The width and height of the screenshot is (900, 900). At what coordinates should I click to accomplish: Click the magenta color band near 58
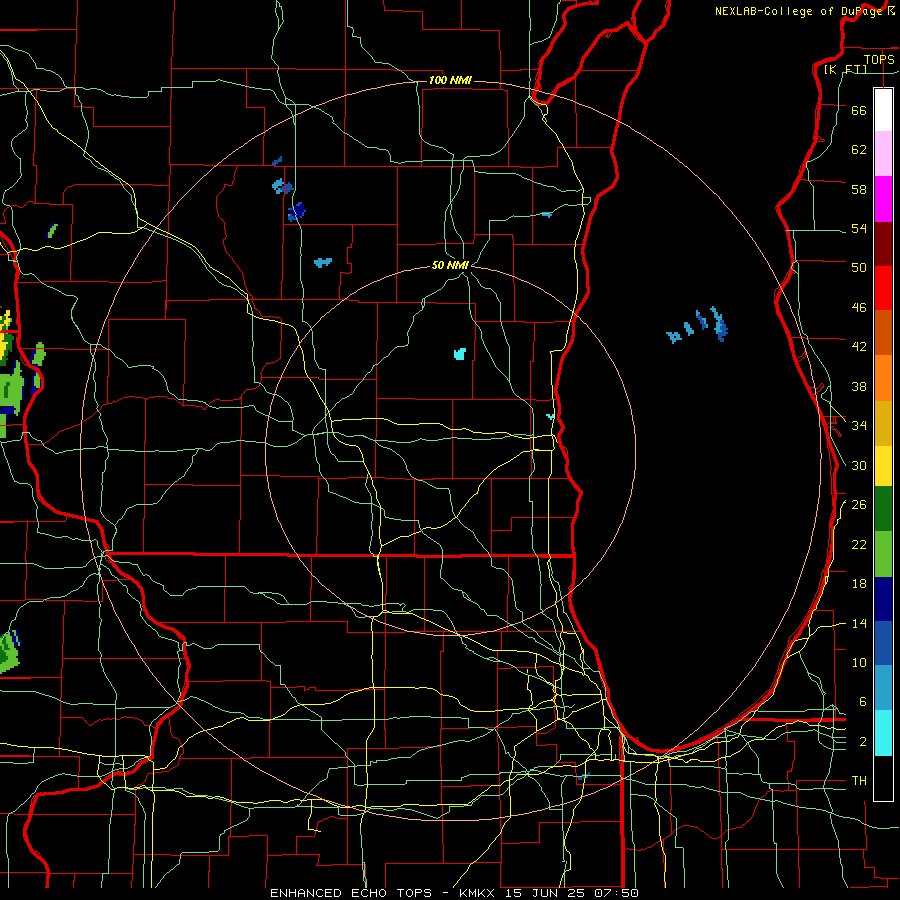coord(883,199)
